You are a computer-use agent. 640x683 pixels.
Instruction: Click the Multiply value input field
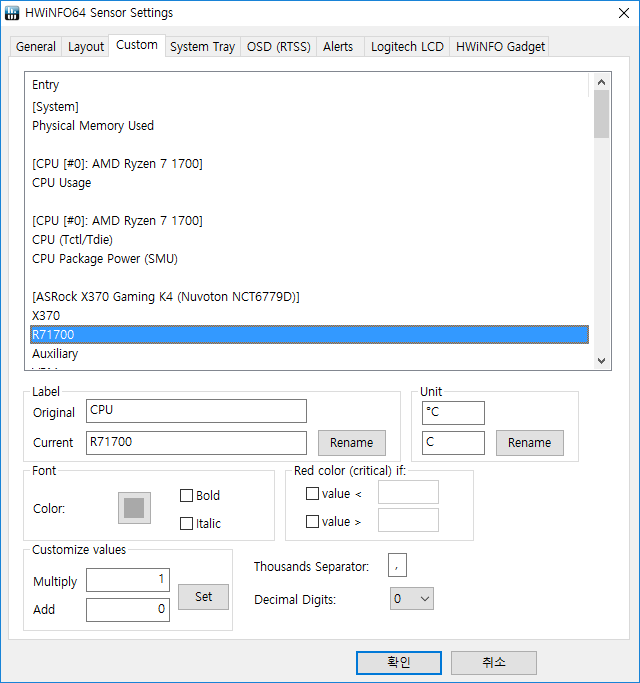[x=127, y=581]
